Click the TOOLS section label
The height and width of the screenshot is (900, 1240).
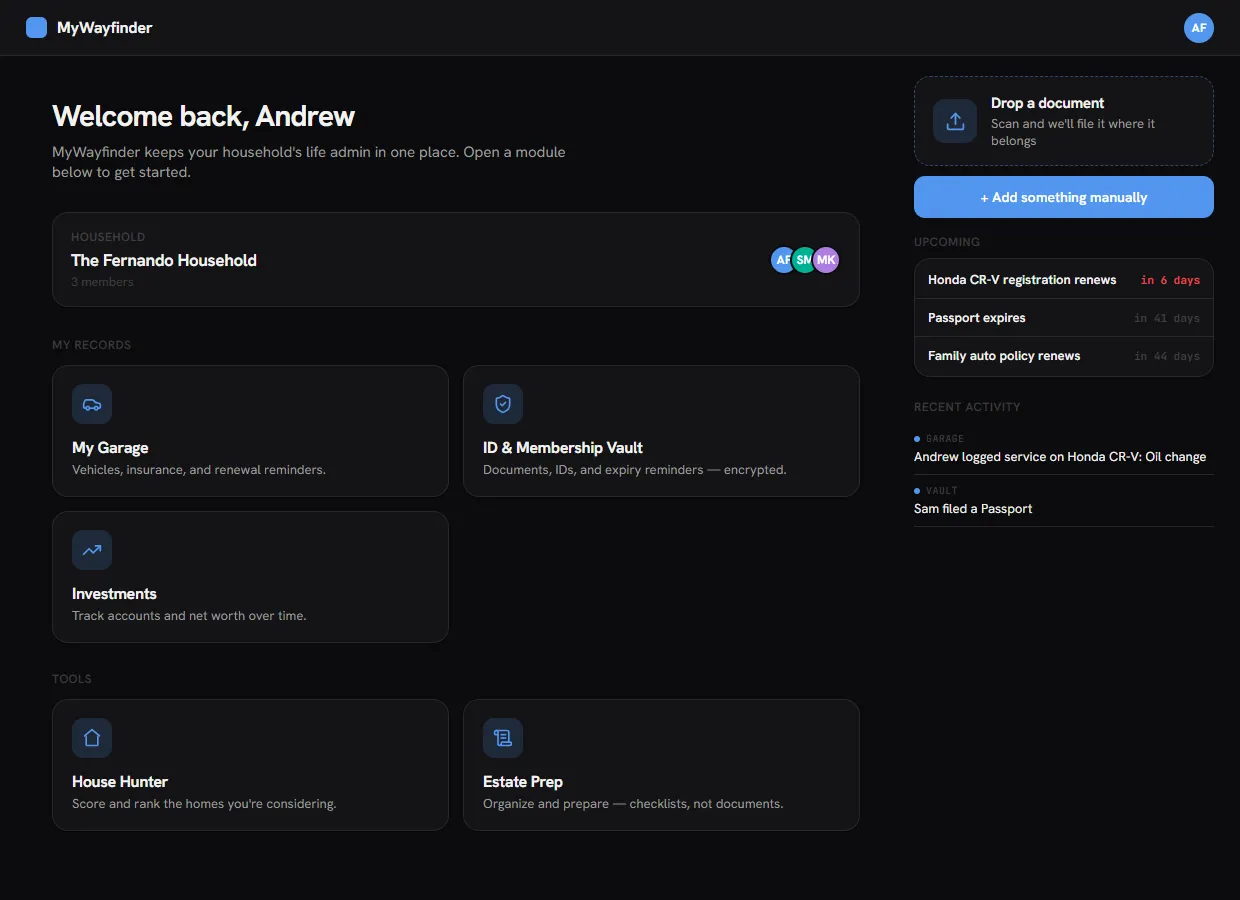coord(72,679)
